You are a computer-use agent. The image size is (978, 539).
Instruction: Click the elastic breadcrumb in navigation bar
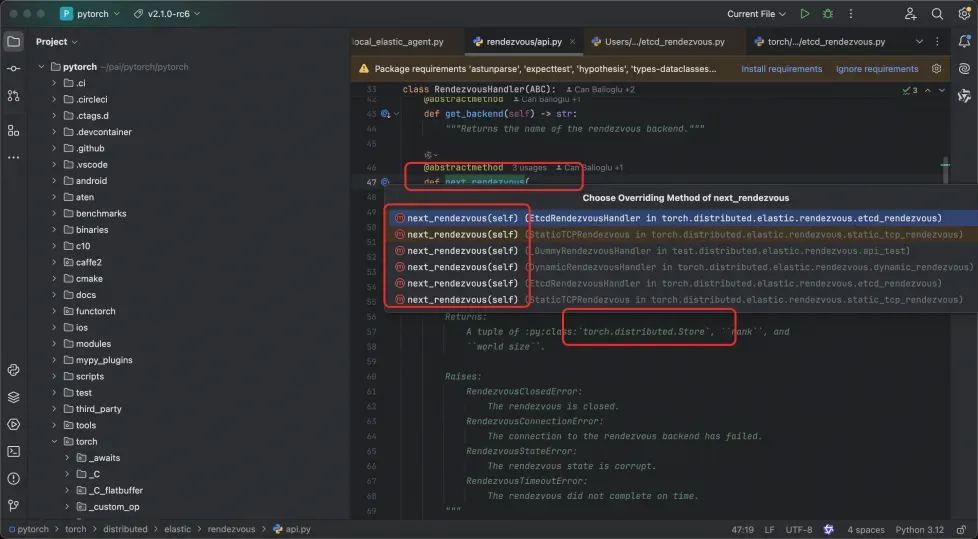tap(178, 529)
